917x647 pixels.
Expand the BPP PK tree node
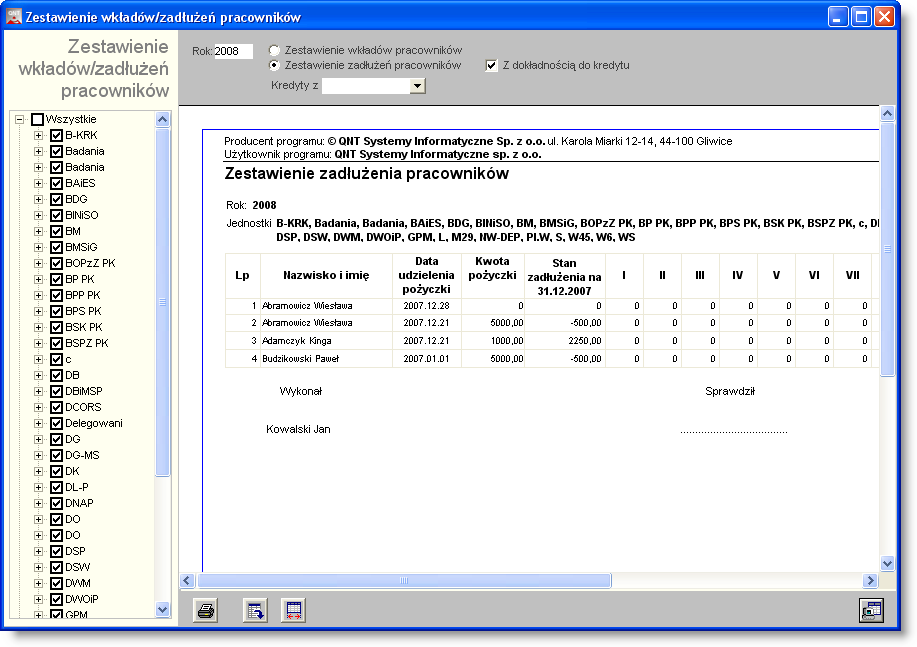38,295
